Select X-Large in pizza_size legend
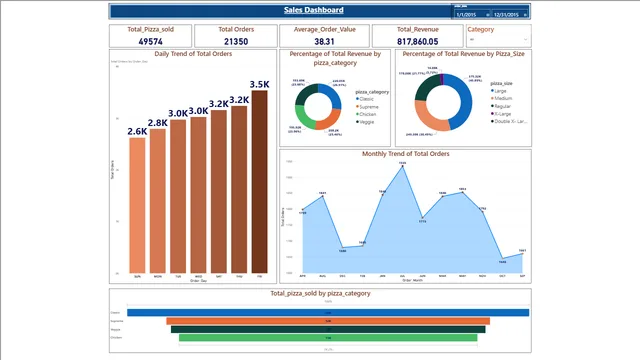Image resolution: width=640 pixels, height=360 pixels. (x=501, y=114)
